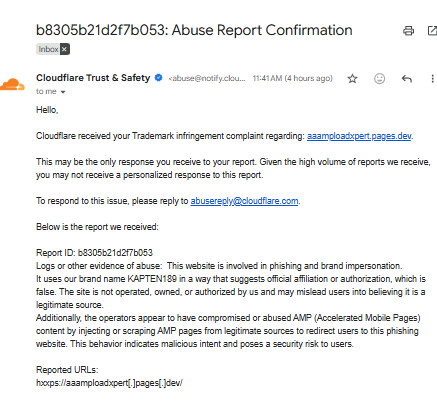Print this email using the printer icon
This screenshot has height=402, width=437.
click(408, 31)
